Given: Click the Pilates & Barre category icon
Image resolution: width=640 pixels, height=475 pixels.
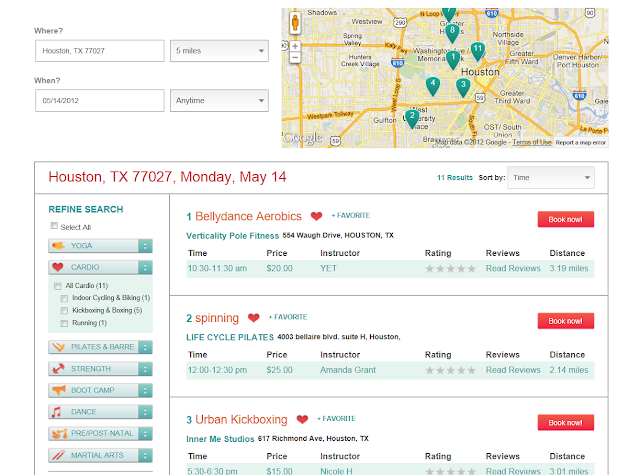Looking at the screenshot, I should coord(58,347).
